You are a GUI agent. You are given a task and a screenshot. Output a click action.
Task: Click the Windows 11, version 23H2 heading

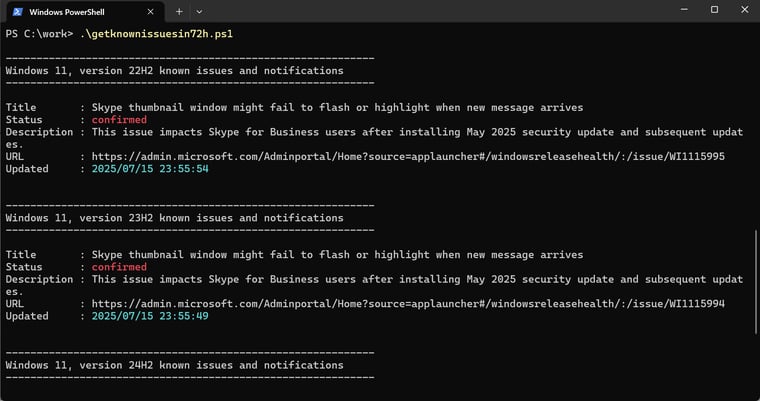[x=174, y=218]
